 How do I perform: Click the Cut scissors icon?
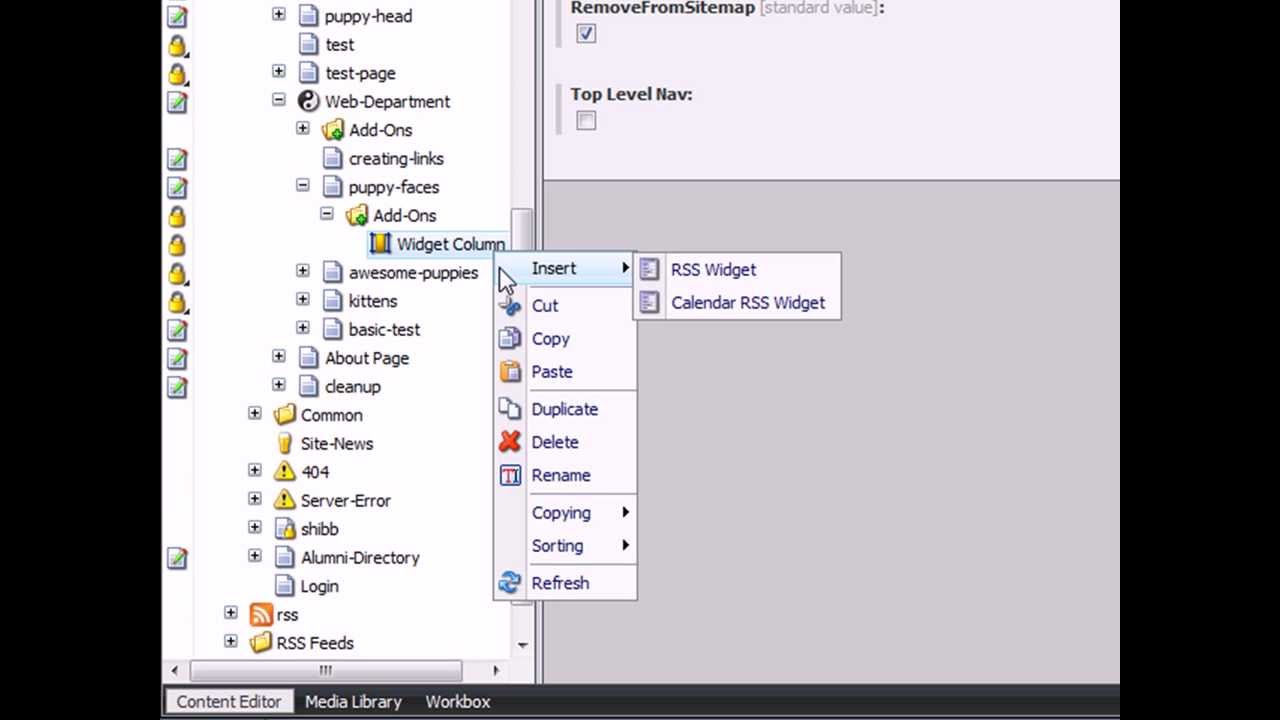pyautogui.click(x=510, y=306)
